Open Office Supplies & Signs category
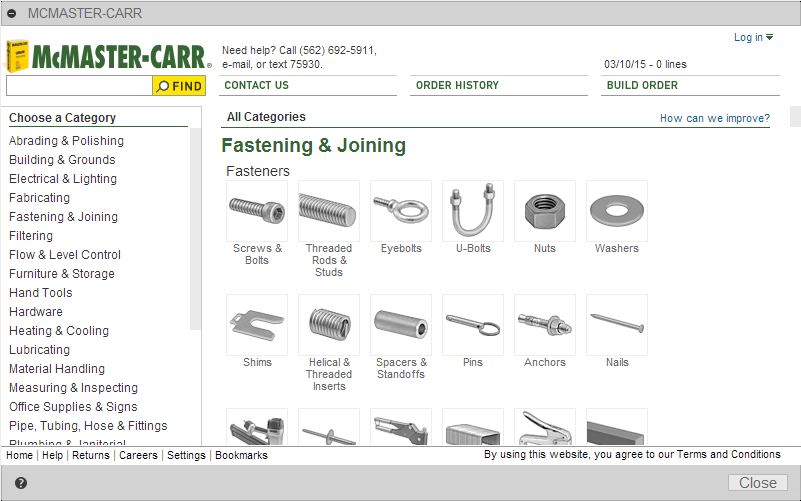The image size is (801, 501). (73, 407)
